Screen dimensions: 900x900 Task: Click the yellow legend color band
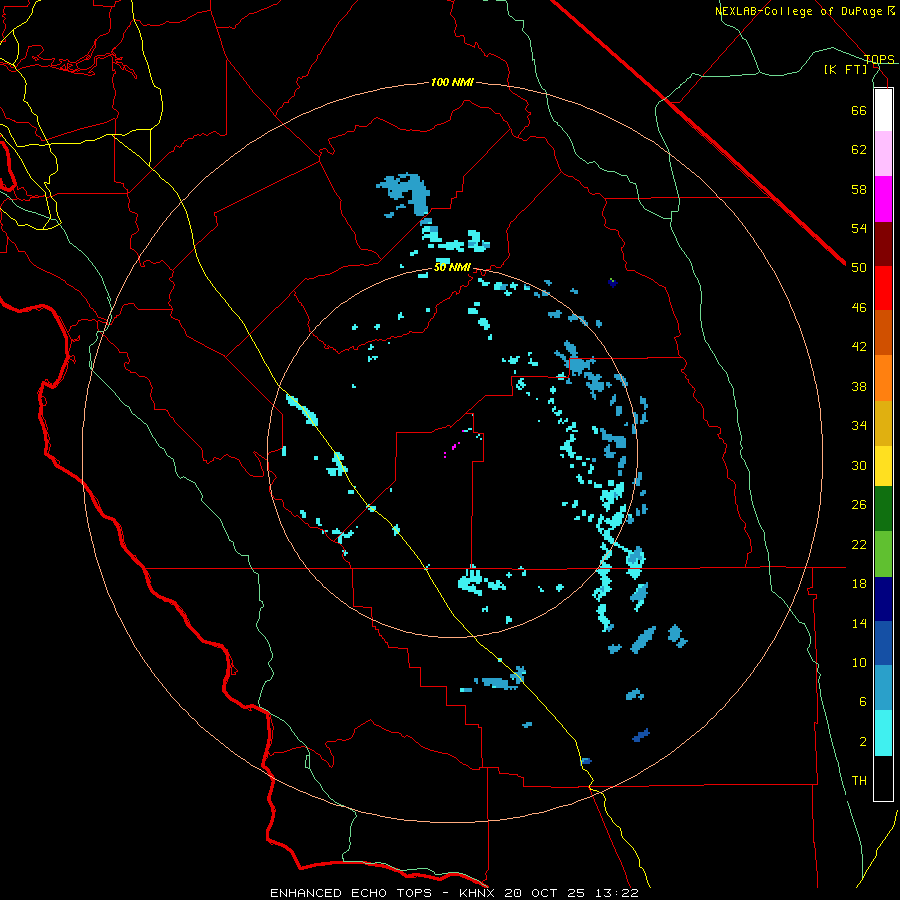coord(883,466)
